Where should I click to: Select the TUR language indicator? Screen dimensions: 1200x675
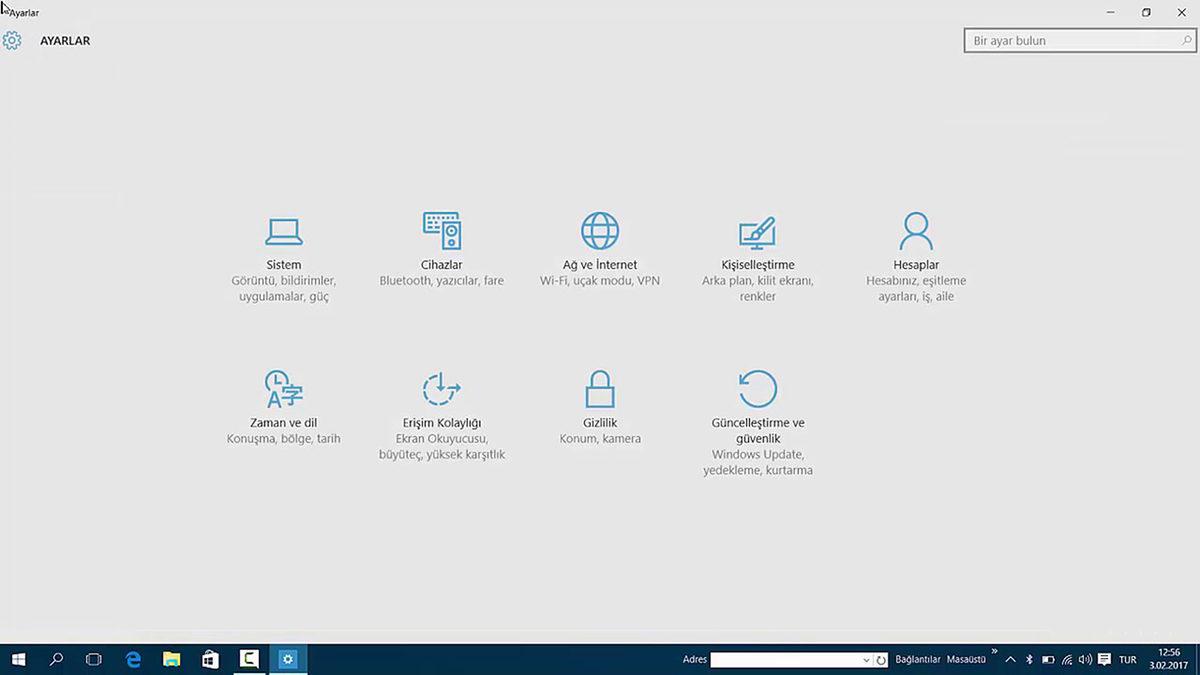(x=1127, y=659)
